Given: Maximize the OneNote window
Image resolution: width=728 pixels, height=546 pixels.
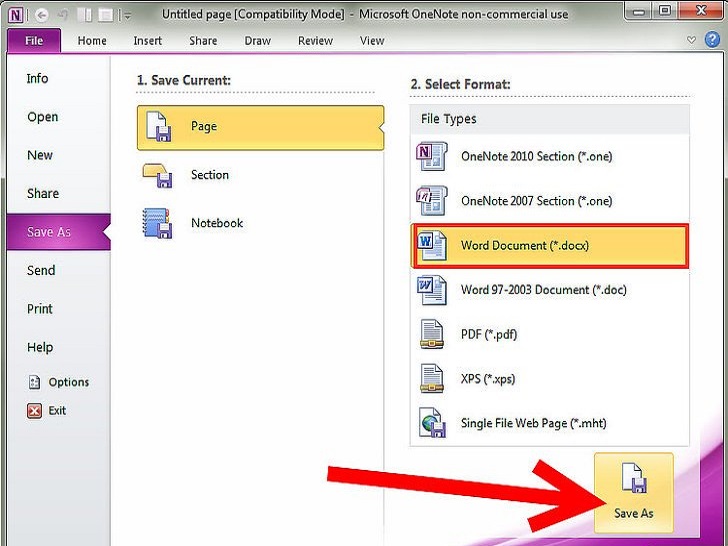Looking at the screenshot, I should 665,11.
